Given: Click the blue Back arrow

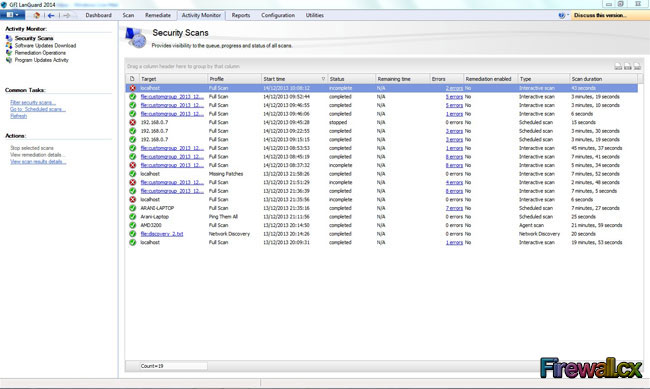Looking at the screenshot, I should click(x=51, y=15).
